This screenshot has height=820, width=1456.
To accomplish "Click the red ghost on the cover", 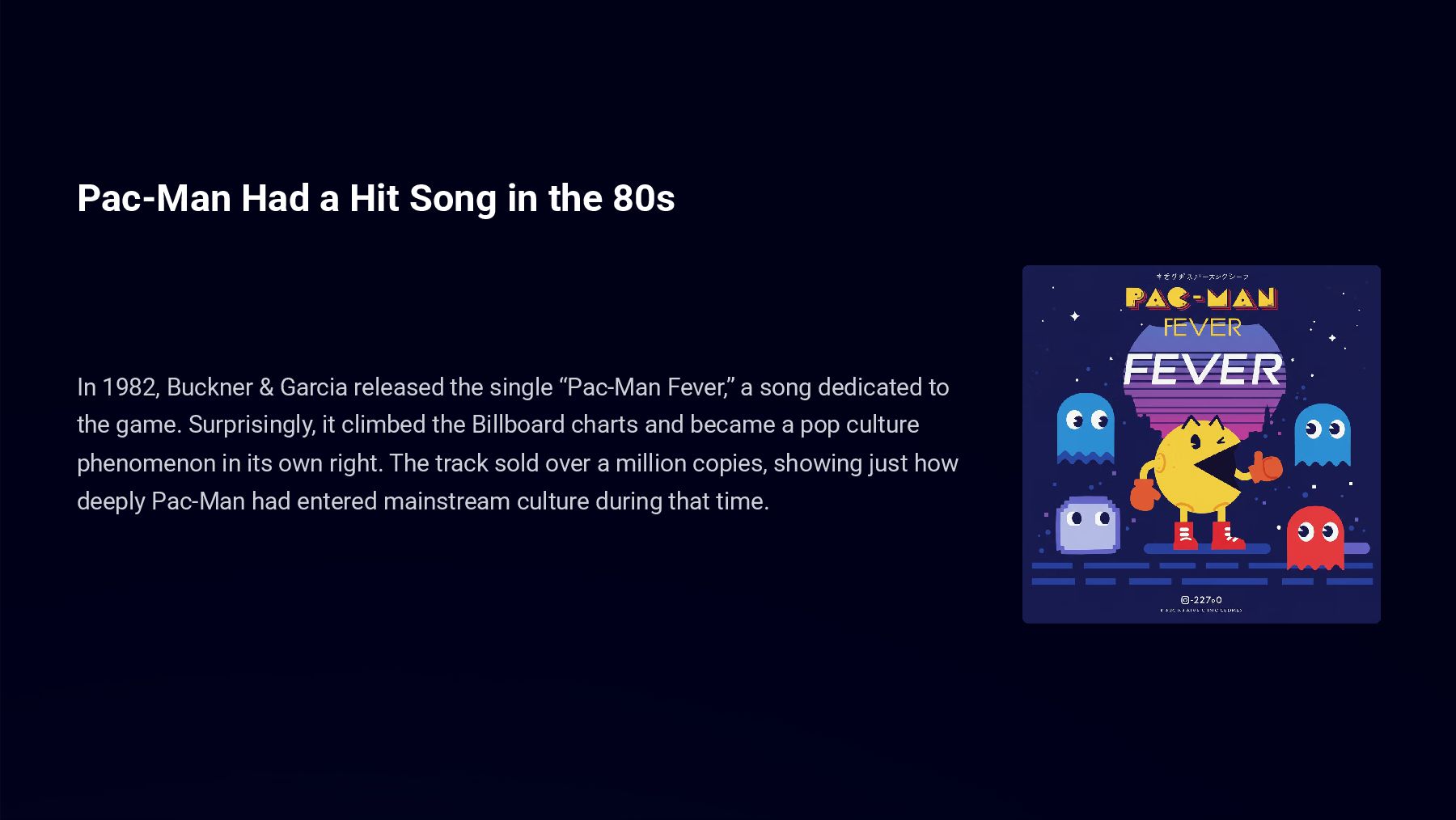I will click(1314, 537).
